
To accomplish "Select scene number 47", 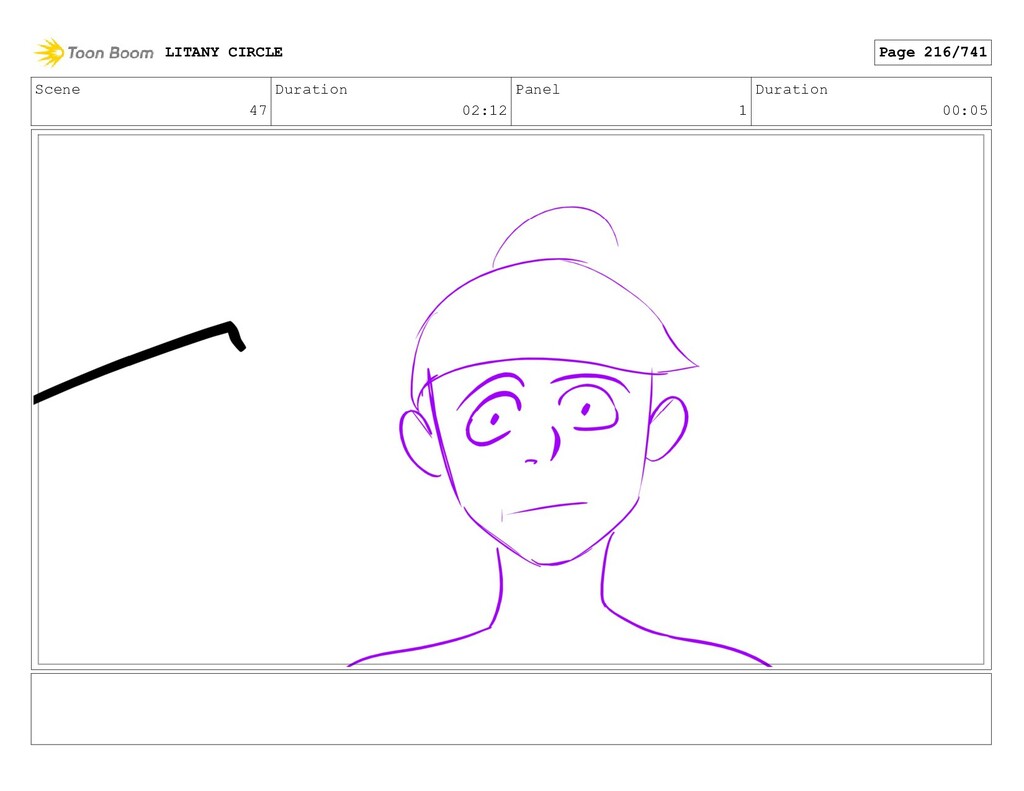I will [x=258, y=110].
